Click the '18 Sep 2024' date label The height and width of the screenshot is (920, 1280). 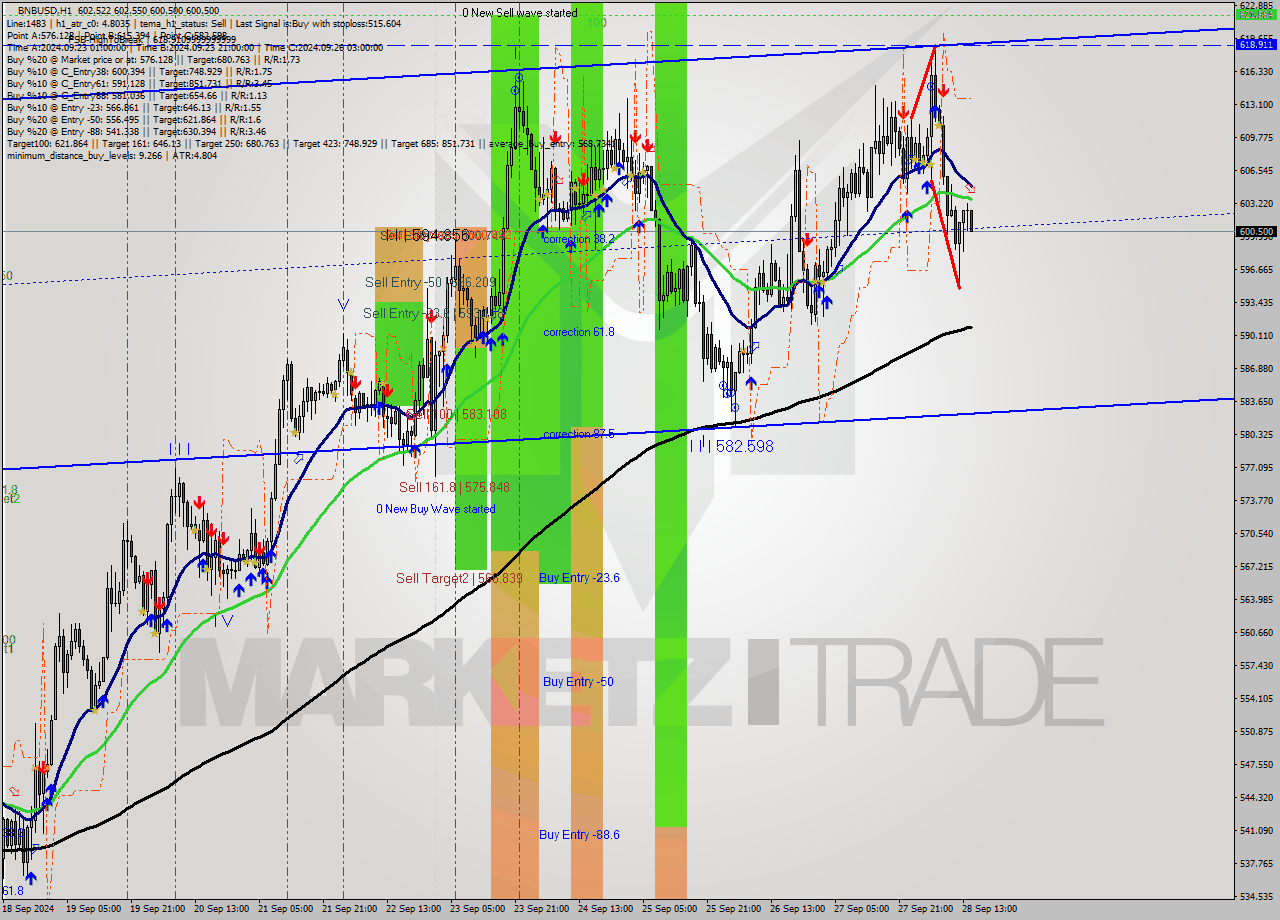(x=28, y=909)
